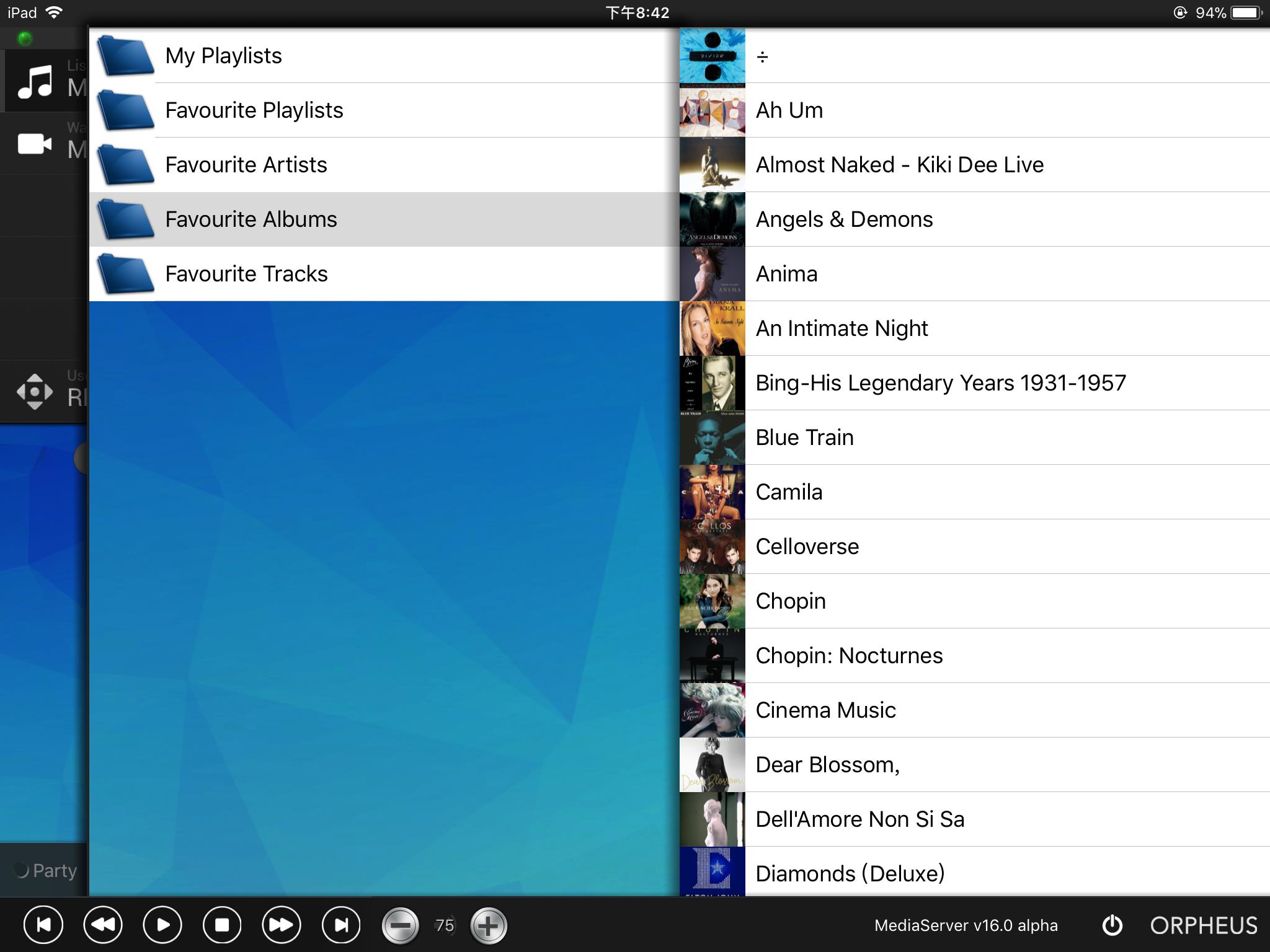Tap the An Intimate Night cover art
This screenshot has width=1270, height=952.
(713, 328)
